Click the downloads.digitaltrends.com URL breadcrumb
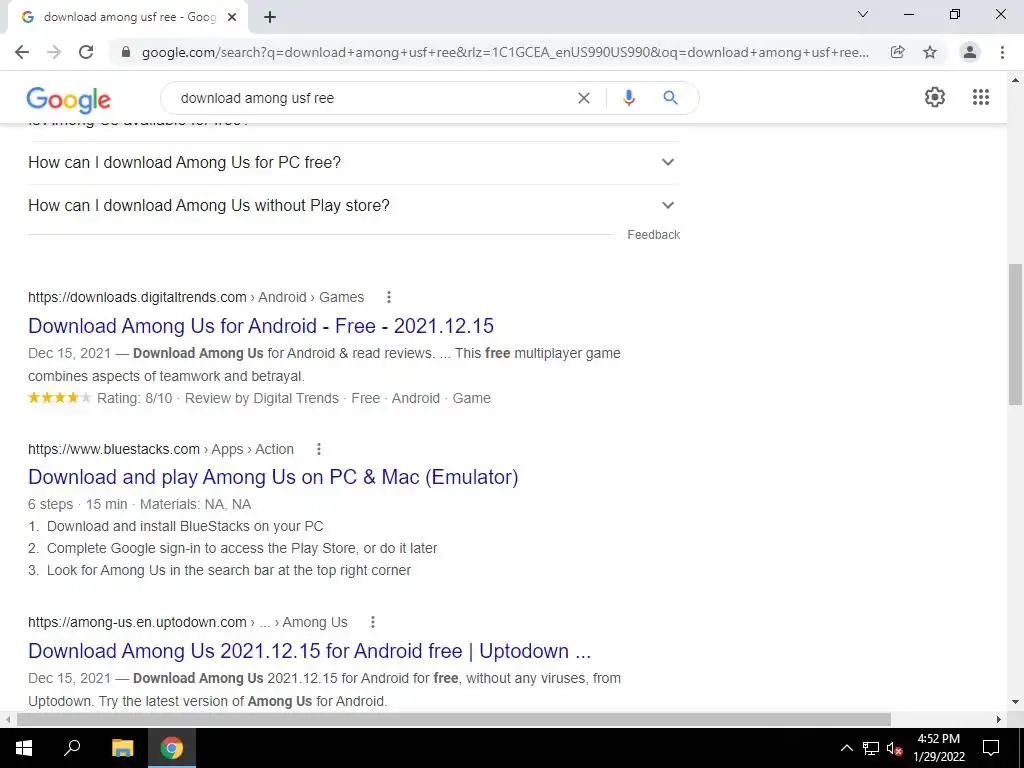Screen dimensions: 1024x768 (196, 297)
